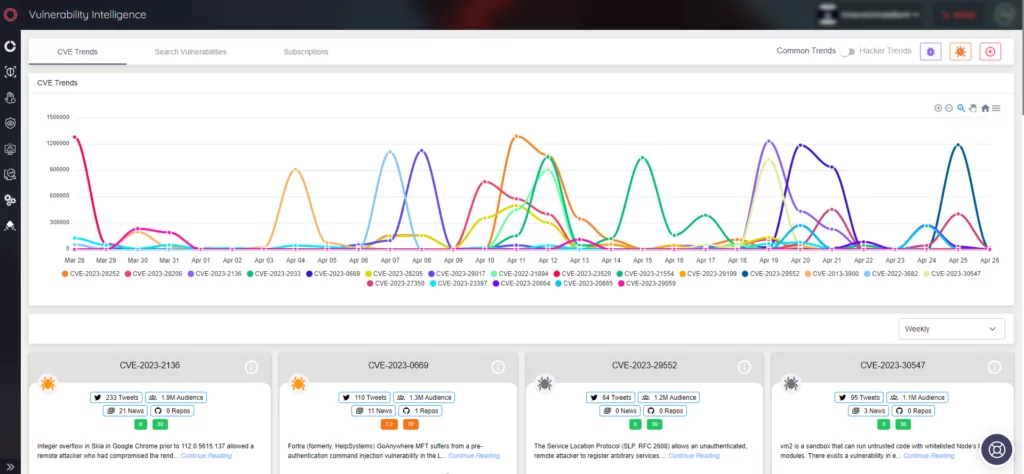
Task: Click the purple bug icon button
Action: tap(931, 52)
